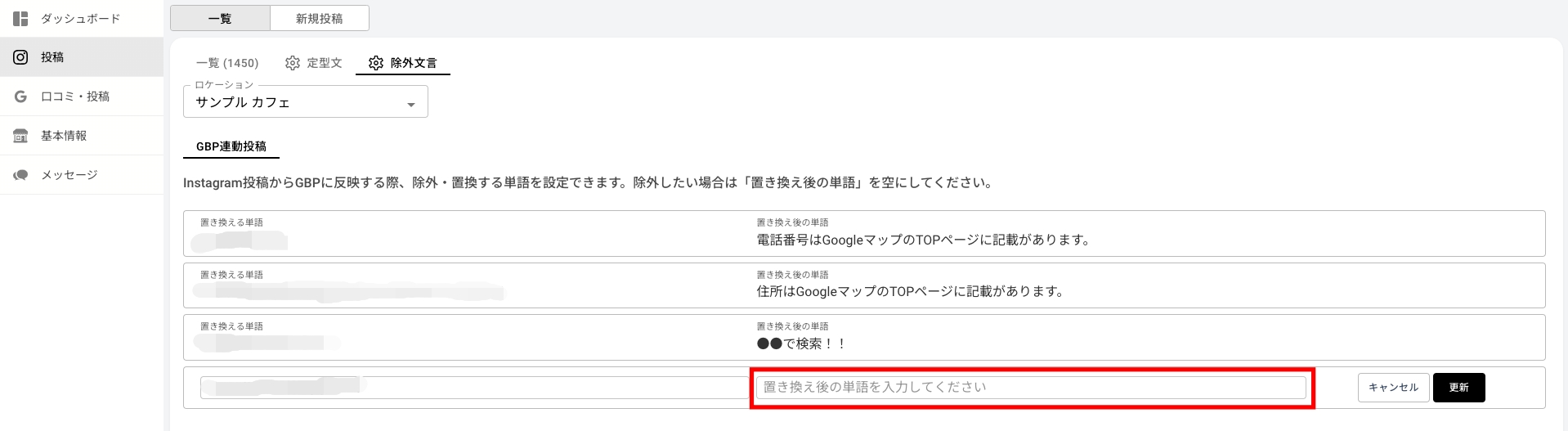Switch to the 一覧 (1450) tab

tap(227, 63)
